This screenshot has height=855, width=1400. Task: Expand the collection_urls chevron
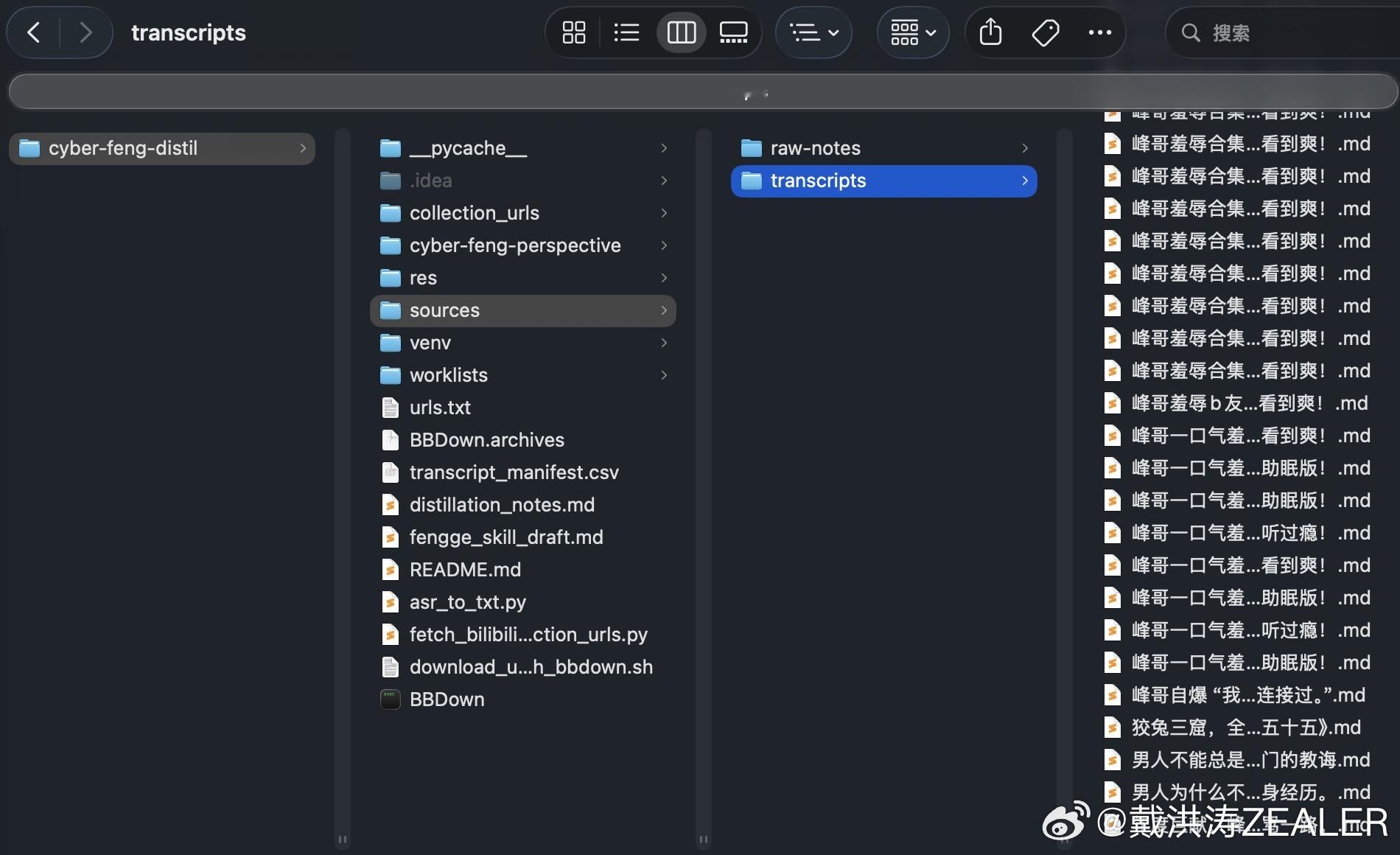(664, 213)
